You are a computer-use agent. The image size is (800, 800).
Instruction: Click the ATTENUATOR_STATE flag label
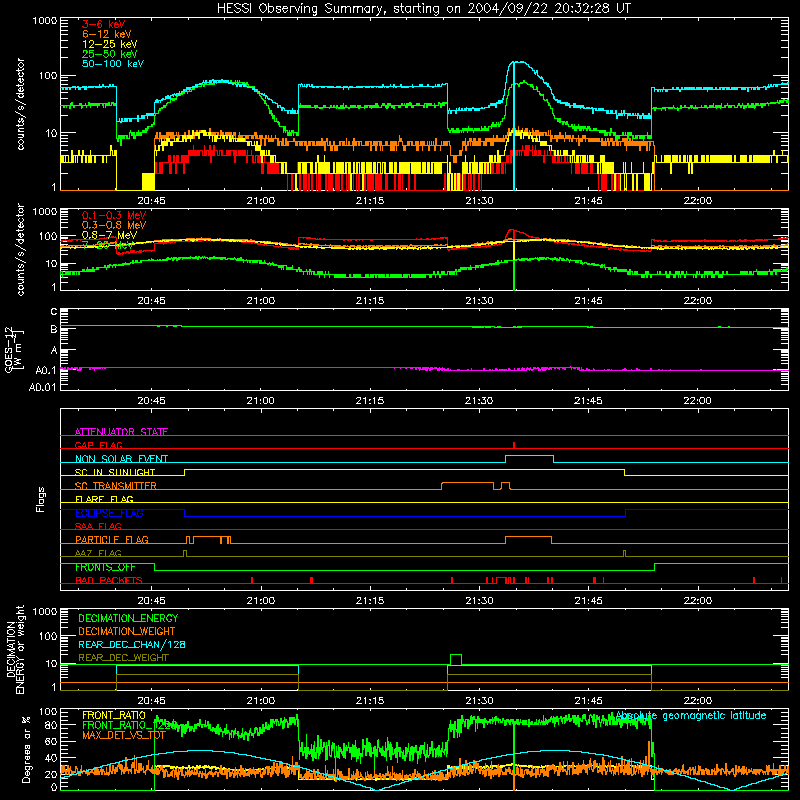click(x=121, y=432)
